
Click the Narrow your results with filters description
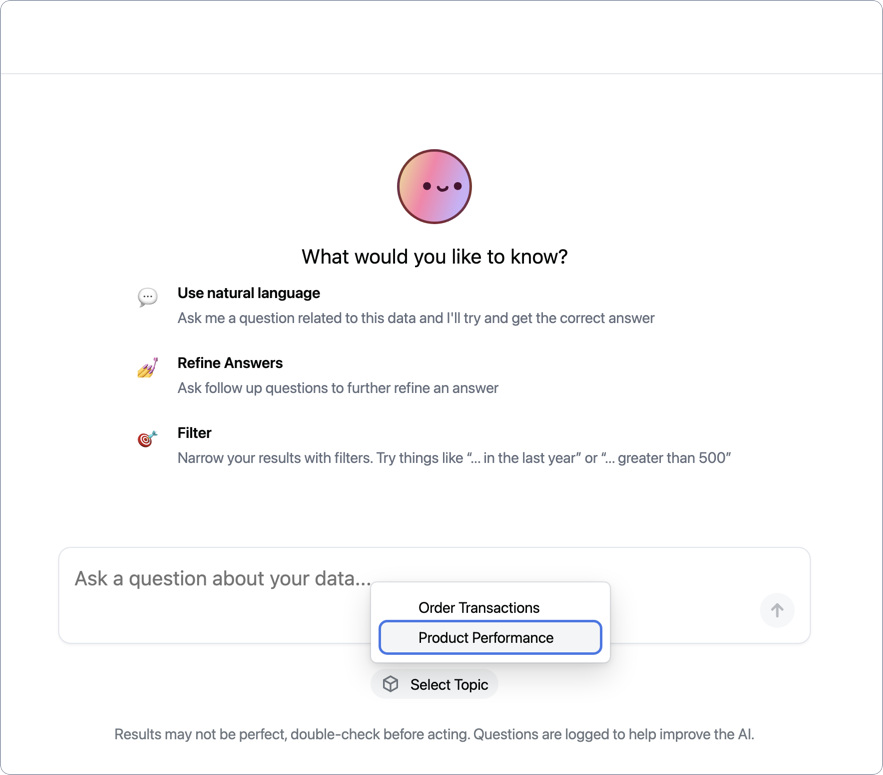pyautogui.click(x=454, y=458)
